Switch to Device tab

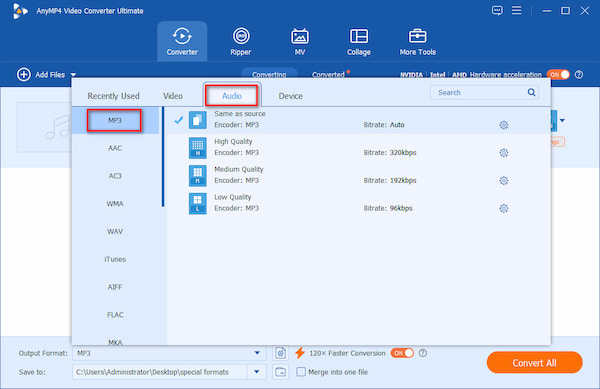[x=290, y=96]
